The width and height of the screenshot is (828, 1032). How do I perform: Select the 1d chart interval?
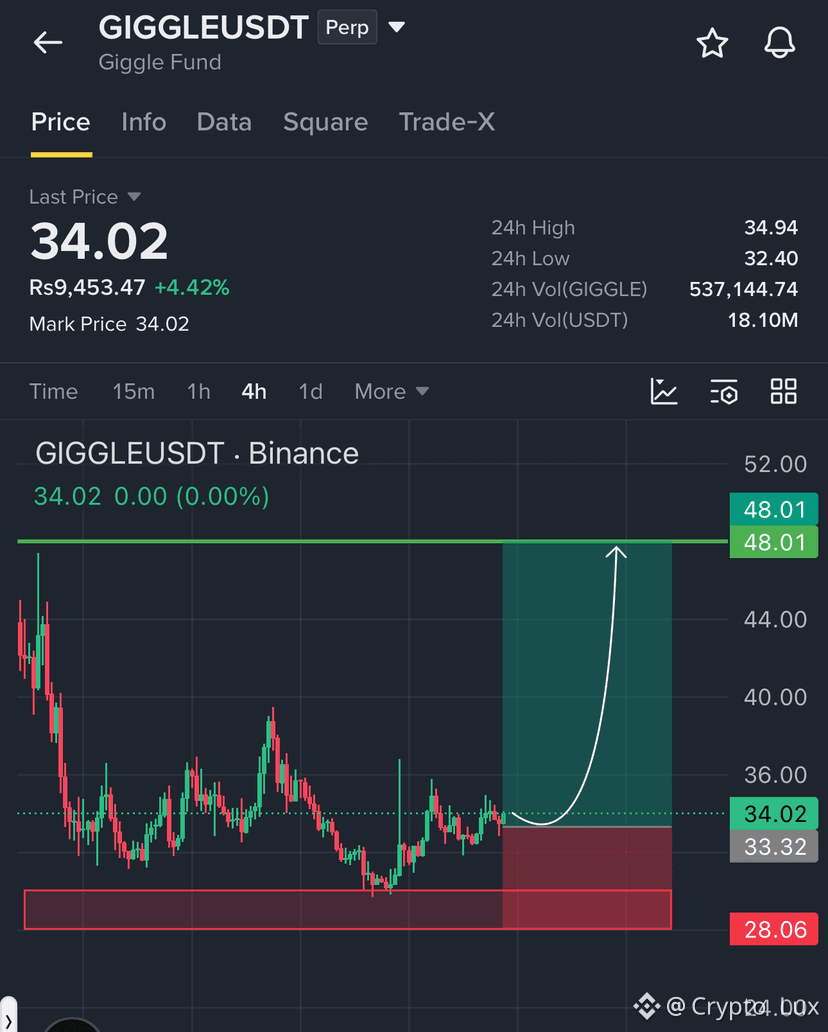point(311,392)
